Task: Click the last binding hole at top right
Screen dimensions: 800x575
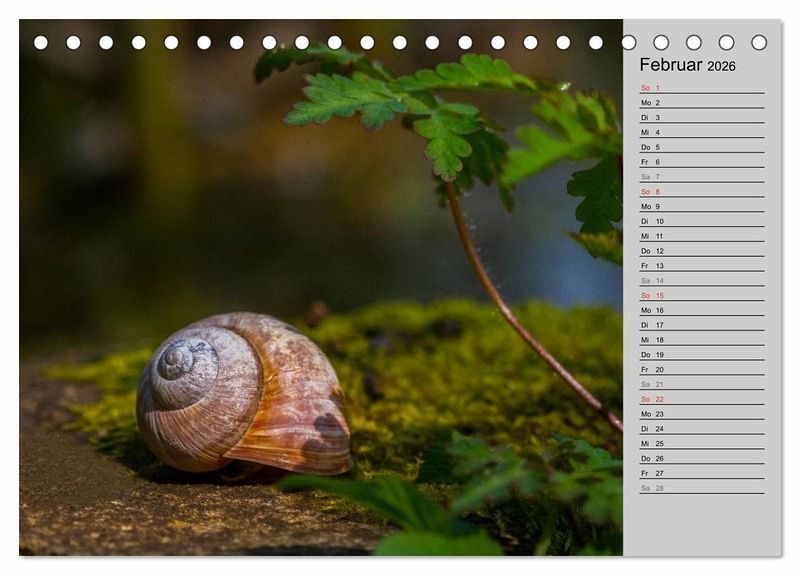Action: point(759,43)
